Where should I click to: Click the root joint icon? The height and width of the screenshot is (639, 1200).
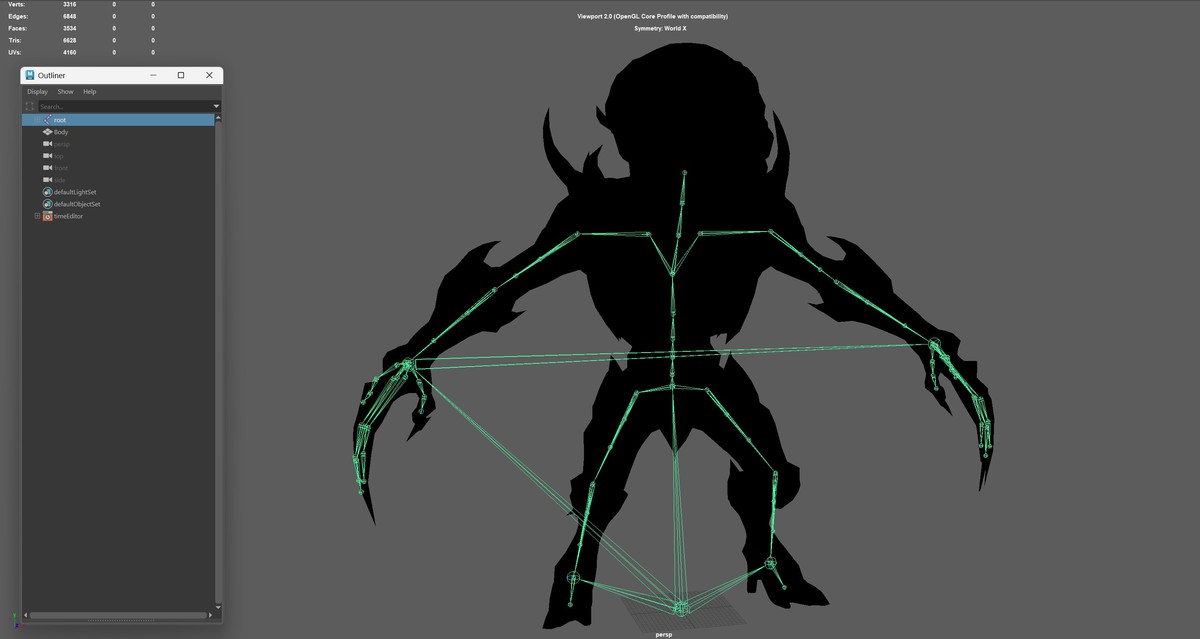click(x=48, y=120)
